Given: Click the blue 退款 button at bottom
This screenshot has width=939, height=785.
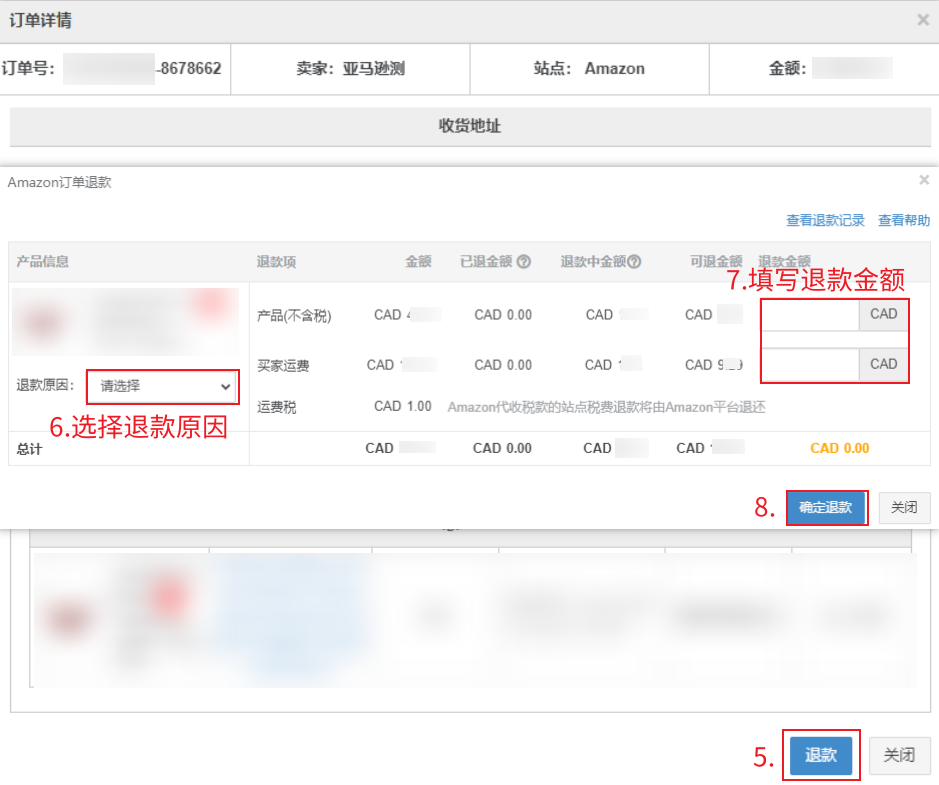Looking at the screenshot, I should 820,755.
